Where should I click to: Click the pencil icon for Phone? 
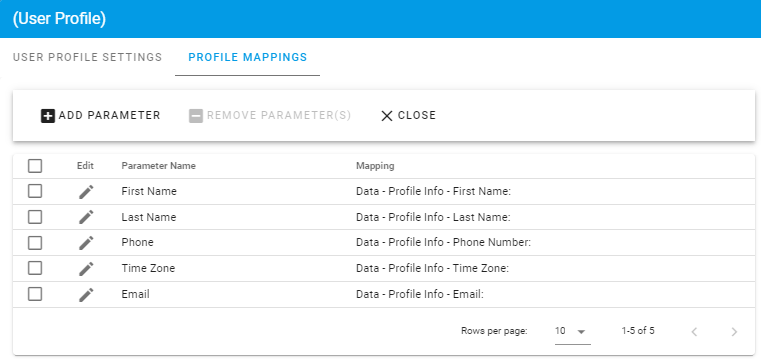(x=86, y=243)
